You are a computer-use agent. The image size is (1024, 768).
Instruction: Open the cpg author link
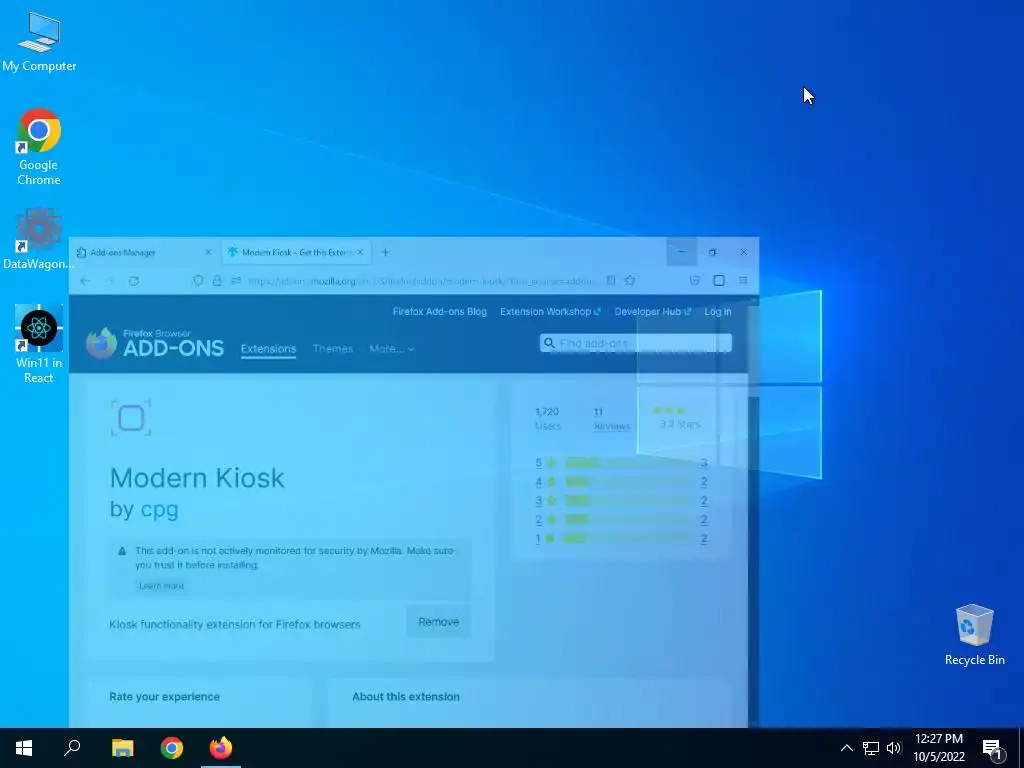[159, 509]
